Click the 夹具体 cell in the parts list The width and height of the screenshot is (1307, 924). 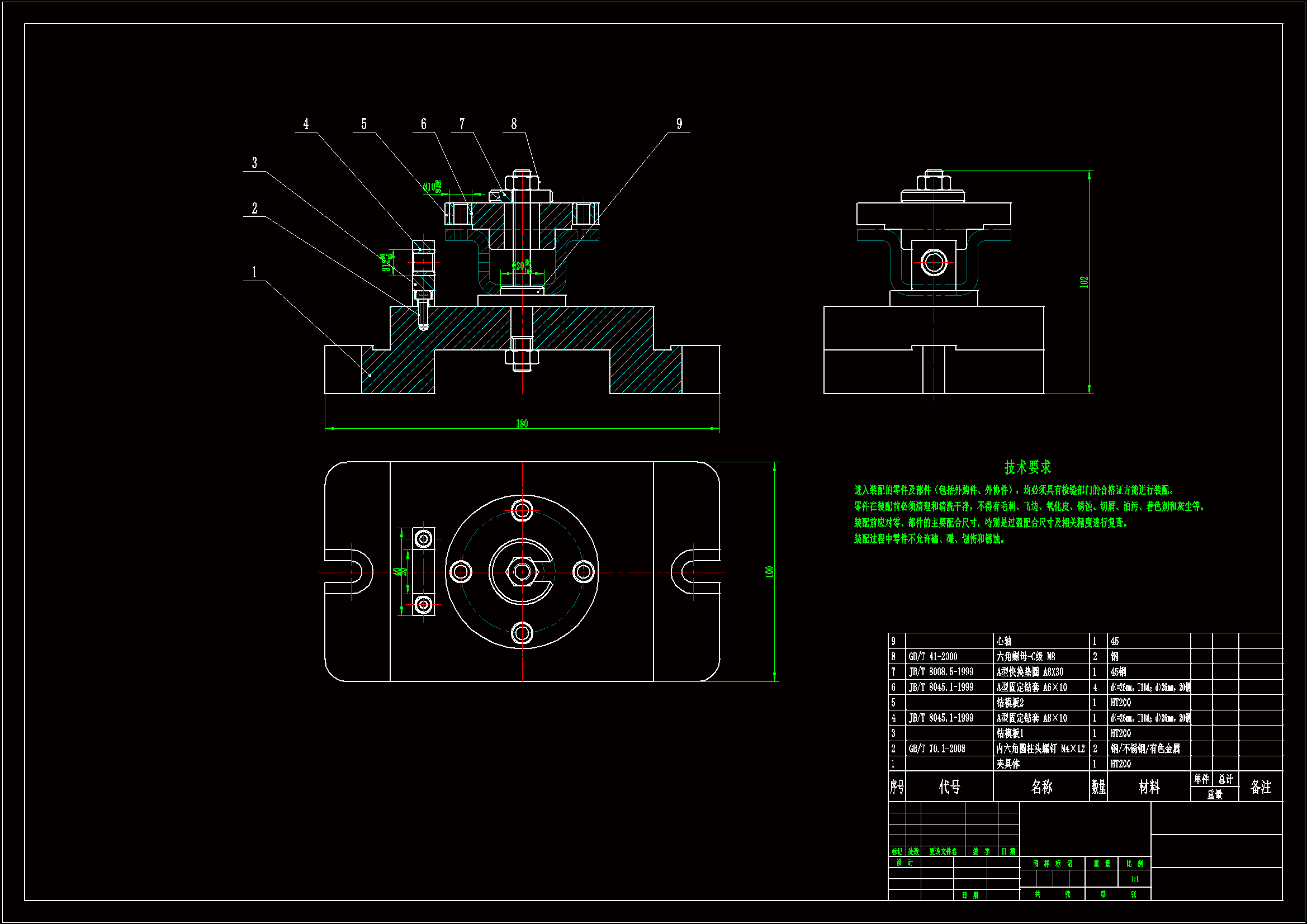point(1008,764)
